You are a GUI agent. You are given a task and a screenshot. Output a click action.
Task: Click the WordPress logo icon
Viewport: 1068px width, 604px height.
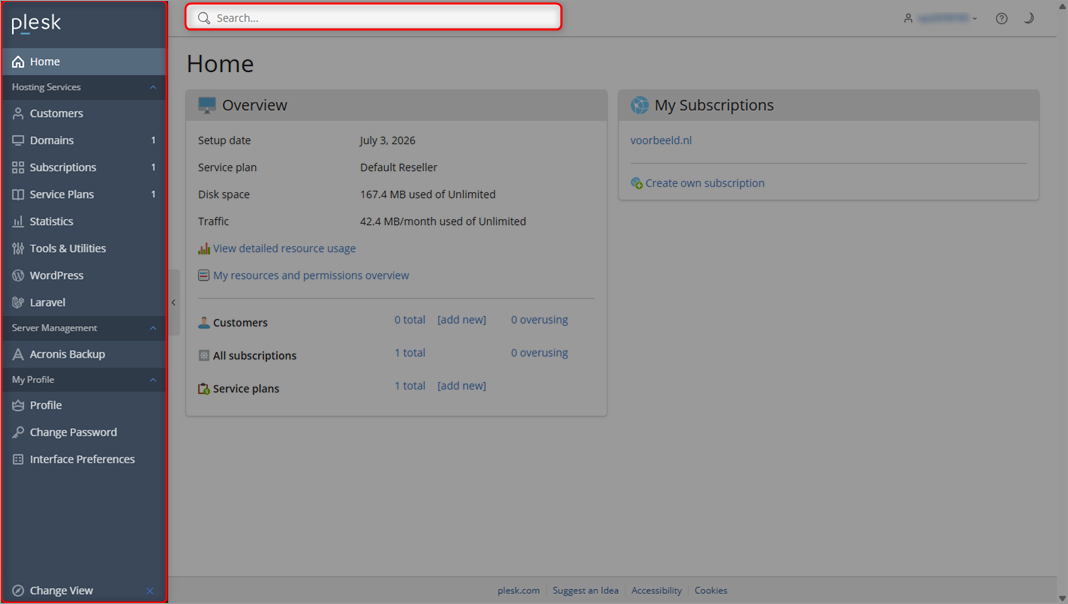(x=18, y=276)
